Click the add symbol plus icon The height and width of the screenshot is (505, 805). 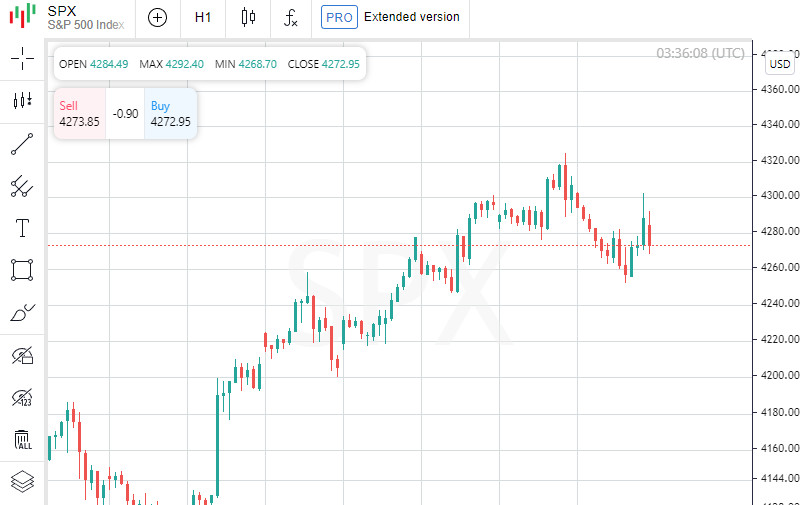tap(157, 17)
